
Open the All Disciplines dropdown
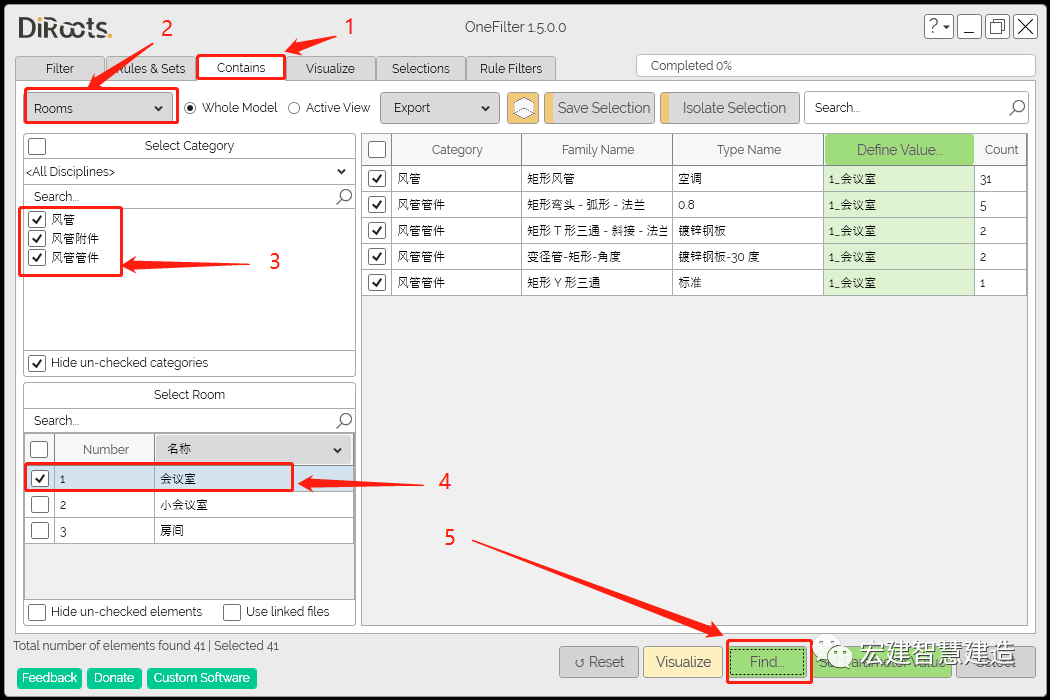click(188, 172)
